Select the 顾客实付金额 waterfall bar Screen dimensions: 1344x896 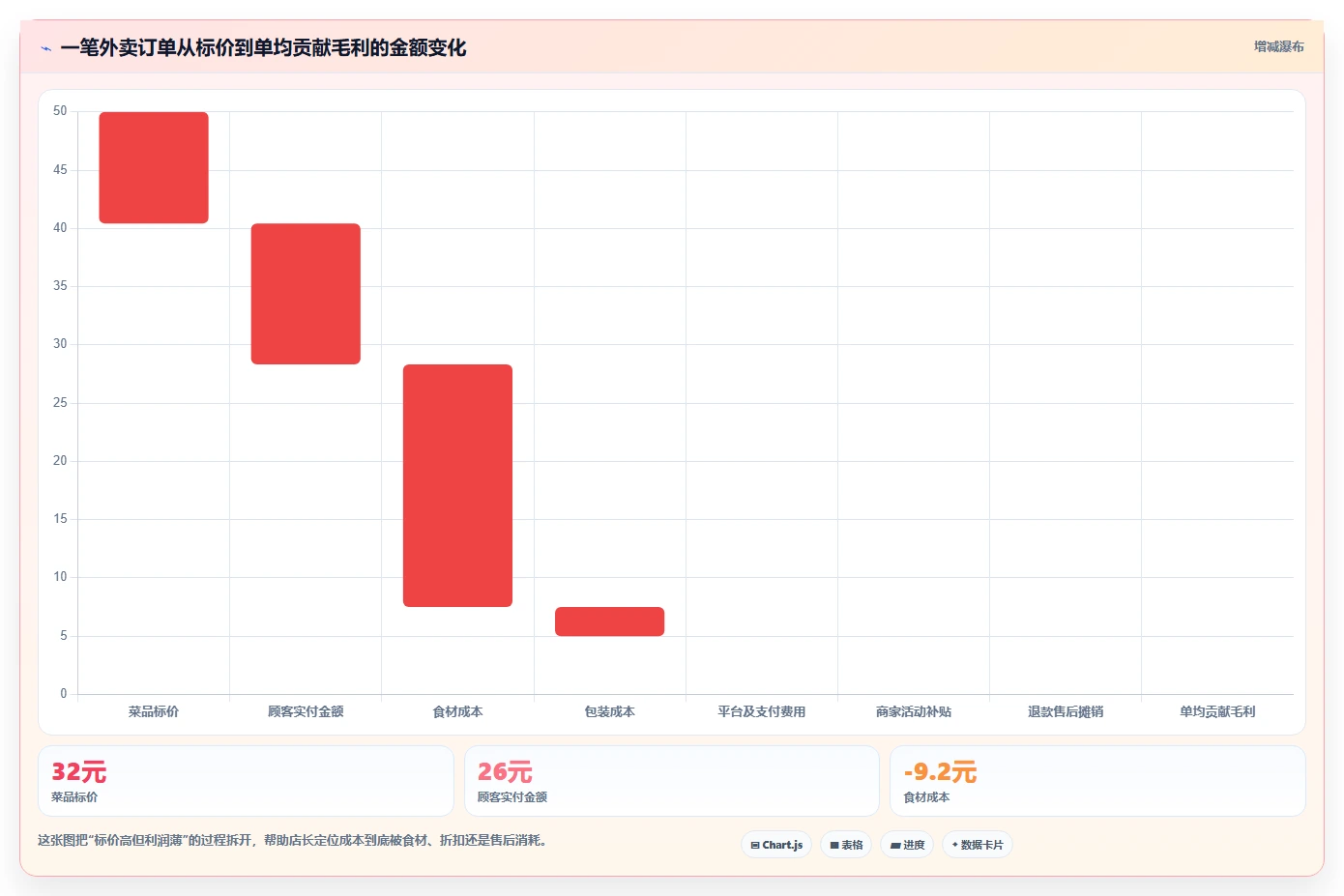(x=306, y=294)
